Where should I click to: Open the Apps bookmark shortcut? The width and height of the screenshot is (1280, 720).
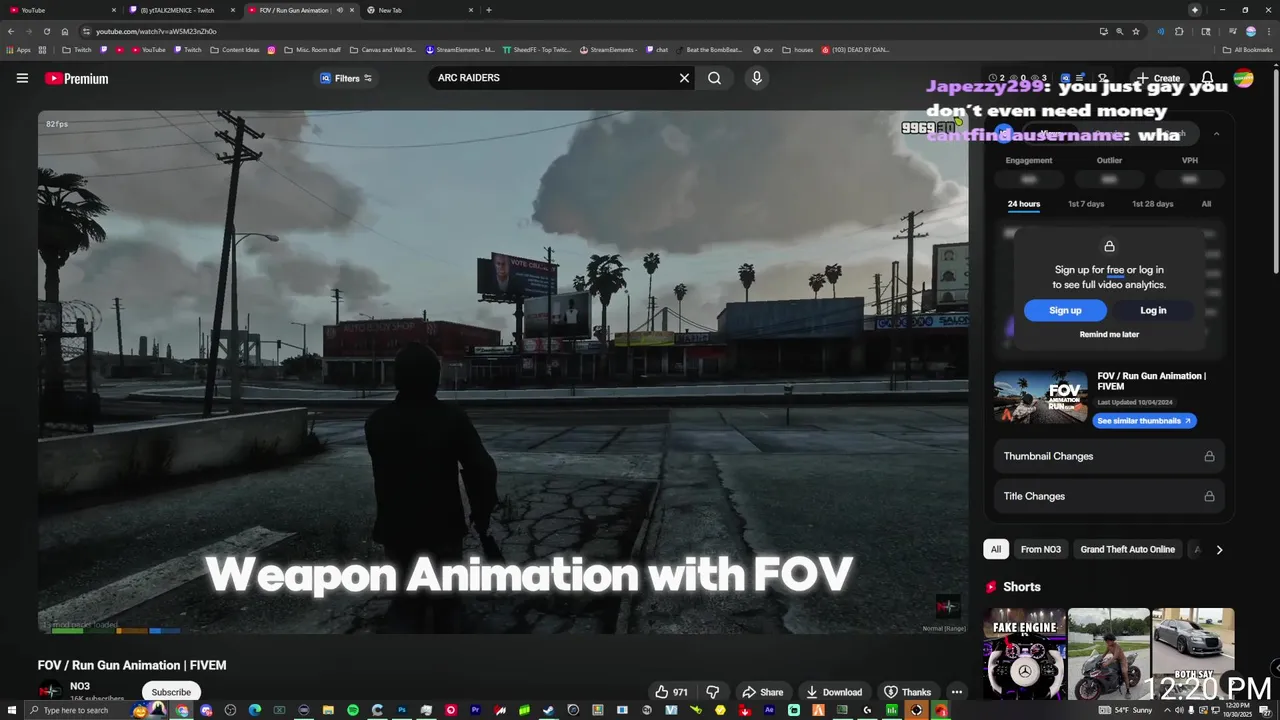[x=18, y=49]
